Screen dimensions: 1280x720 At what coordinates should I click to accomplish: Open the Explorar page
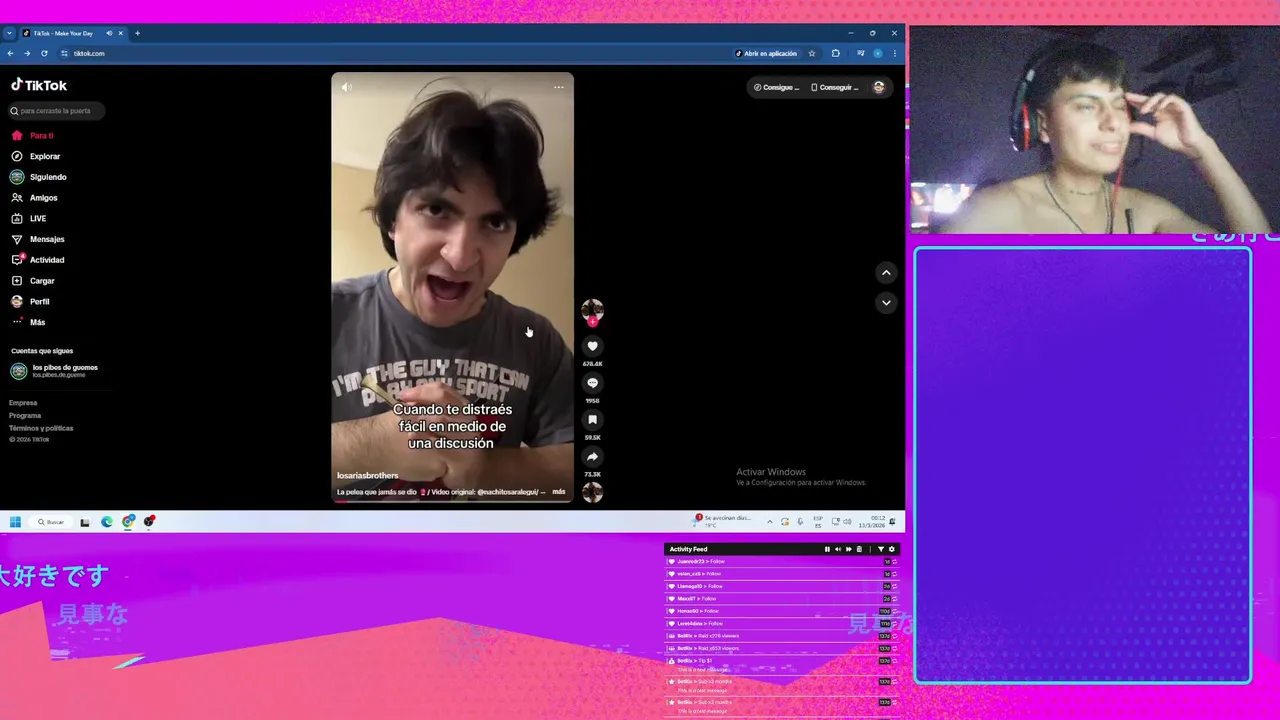[36, 157]
